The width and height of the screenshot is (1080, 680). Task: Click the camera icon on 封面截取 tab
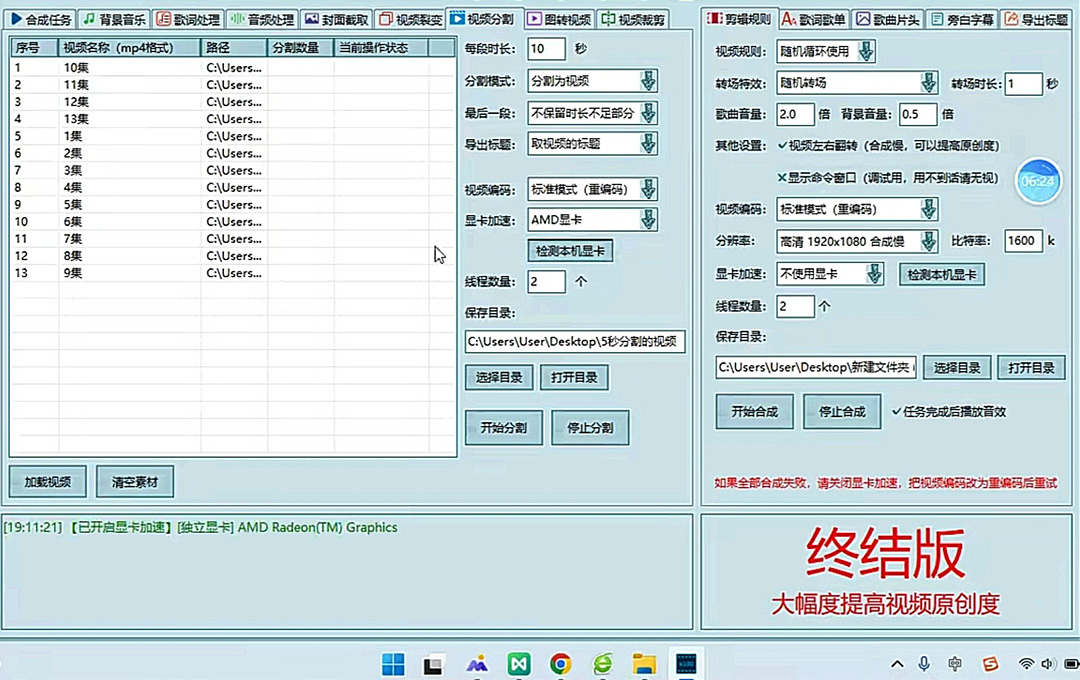point(311,18)
